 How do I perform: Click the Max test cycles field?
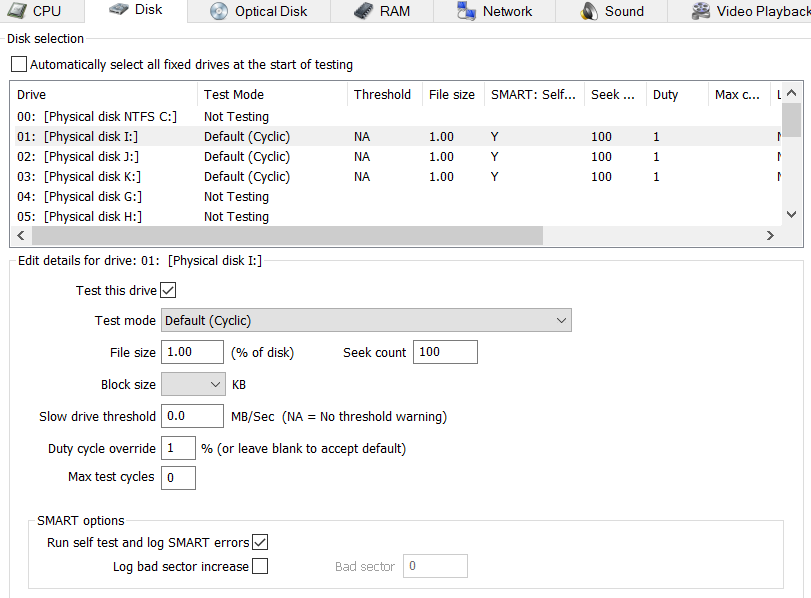(x=178, y=477)
